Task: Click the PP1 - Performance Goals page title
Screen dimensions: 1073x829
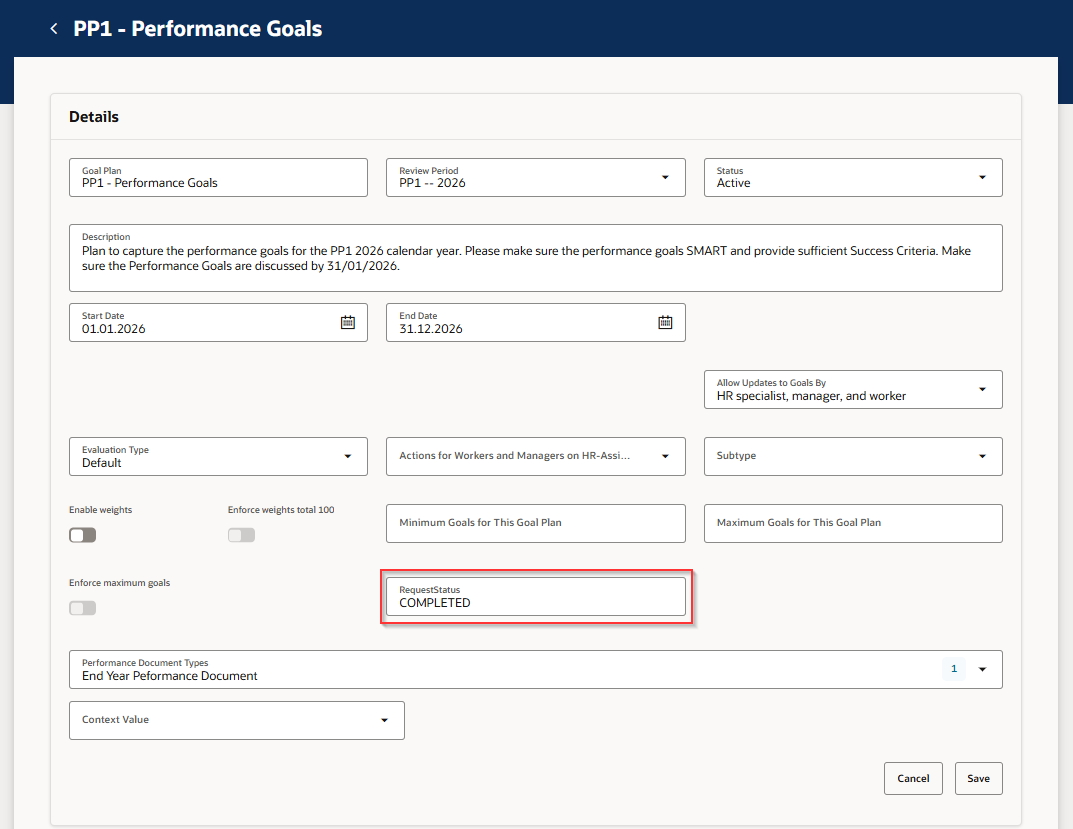Action: click(198, 29)
